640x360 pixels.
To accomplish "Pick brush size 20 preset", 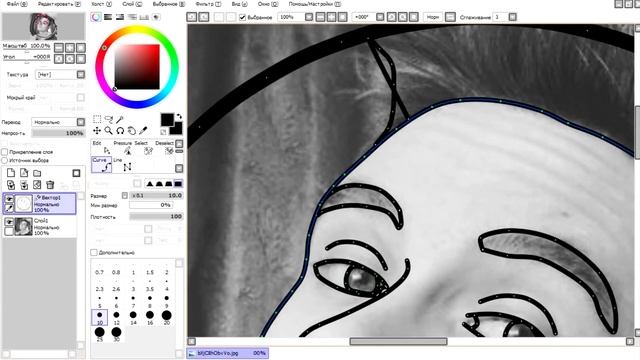I will tap(166, 317).
